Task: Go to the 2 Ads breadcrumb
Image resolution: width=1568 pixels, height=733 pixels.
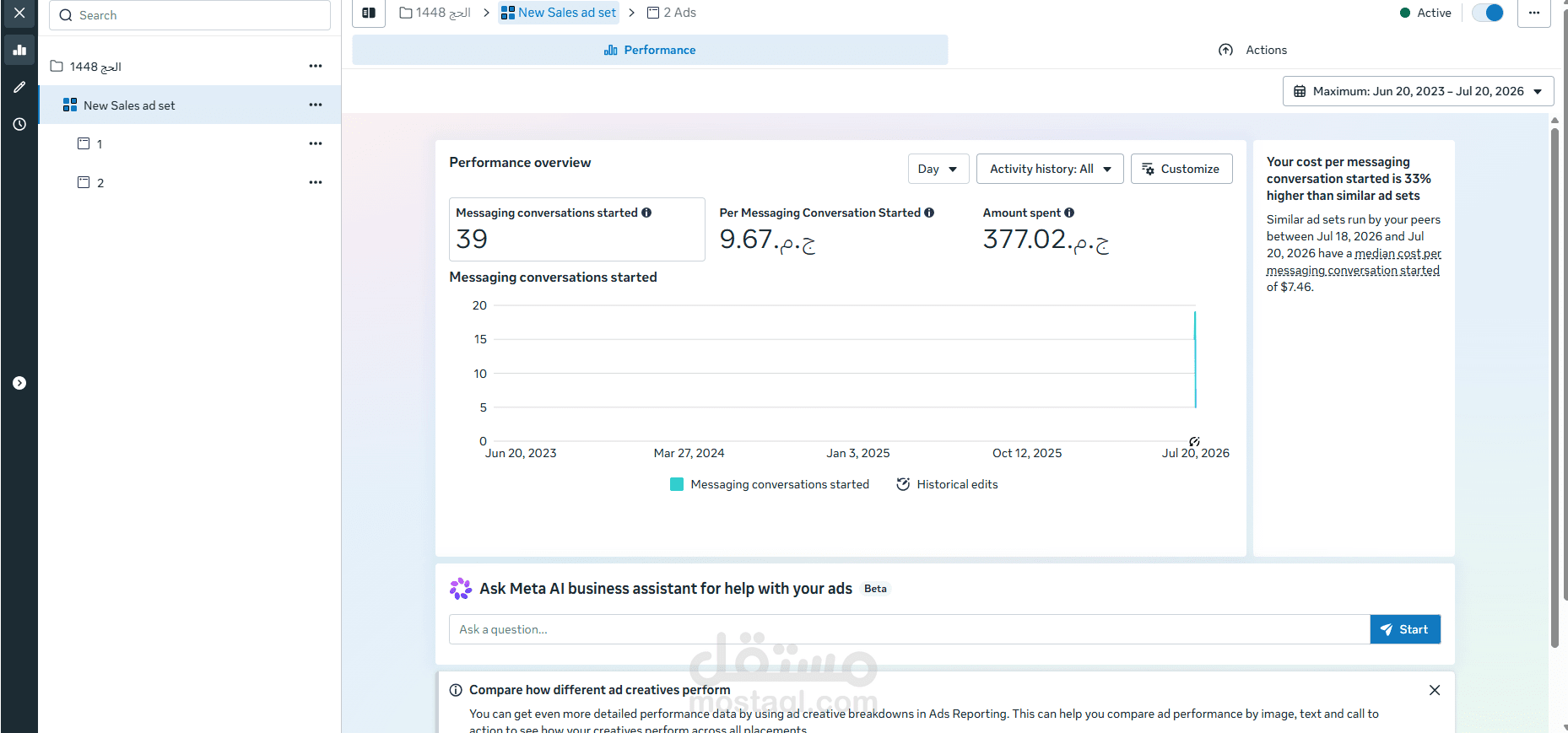Action: tap(672, 13)
